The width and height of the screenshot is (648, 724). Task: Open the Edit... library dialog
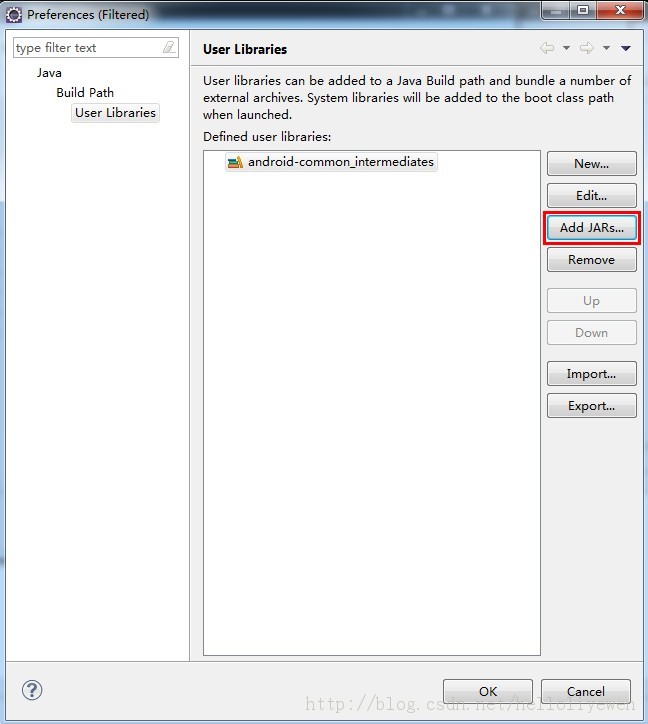[592, 195]
